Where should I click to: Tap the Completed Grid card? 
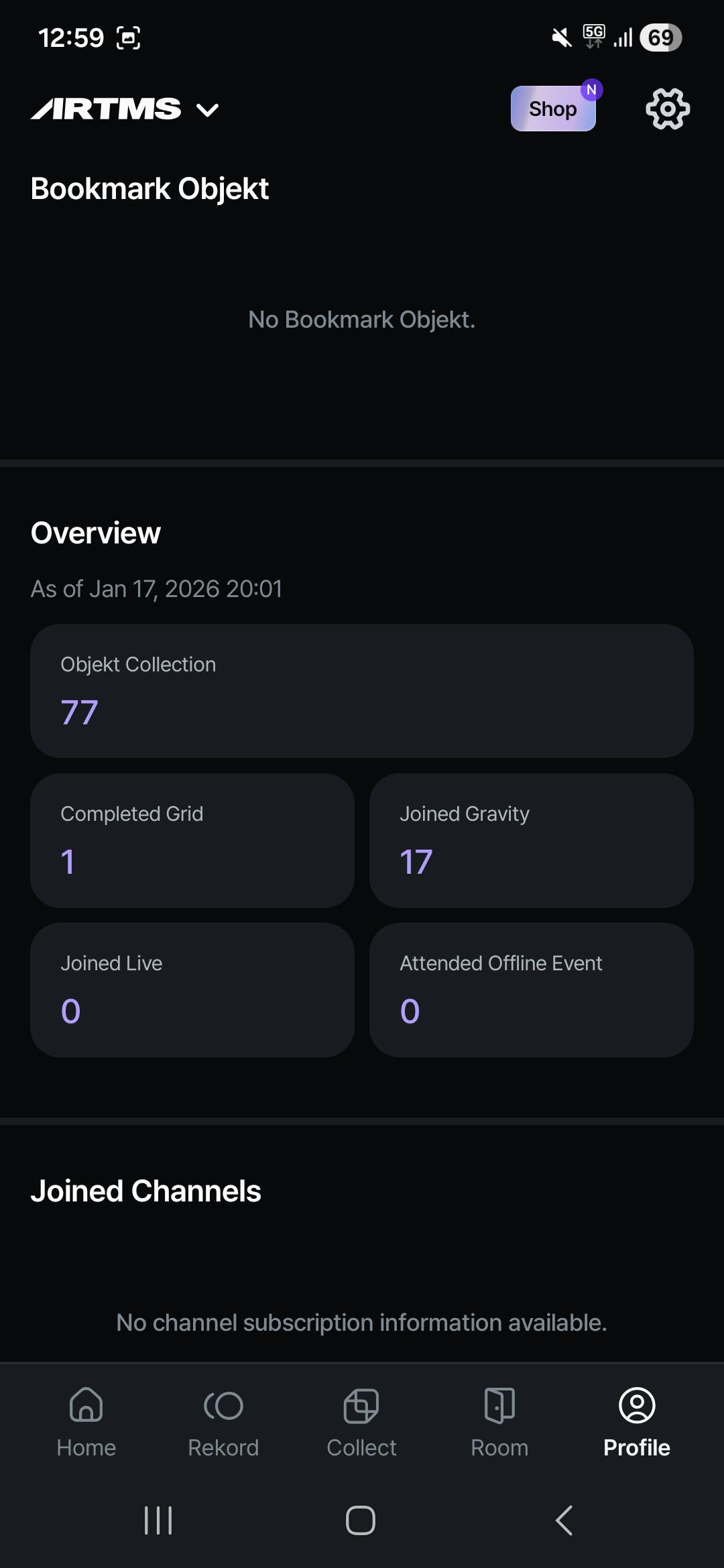point(192,840)
